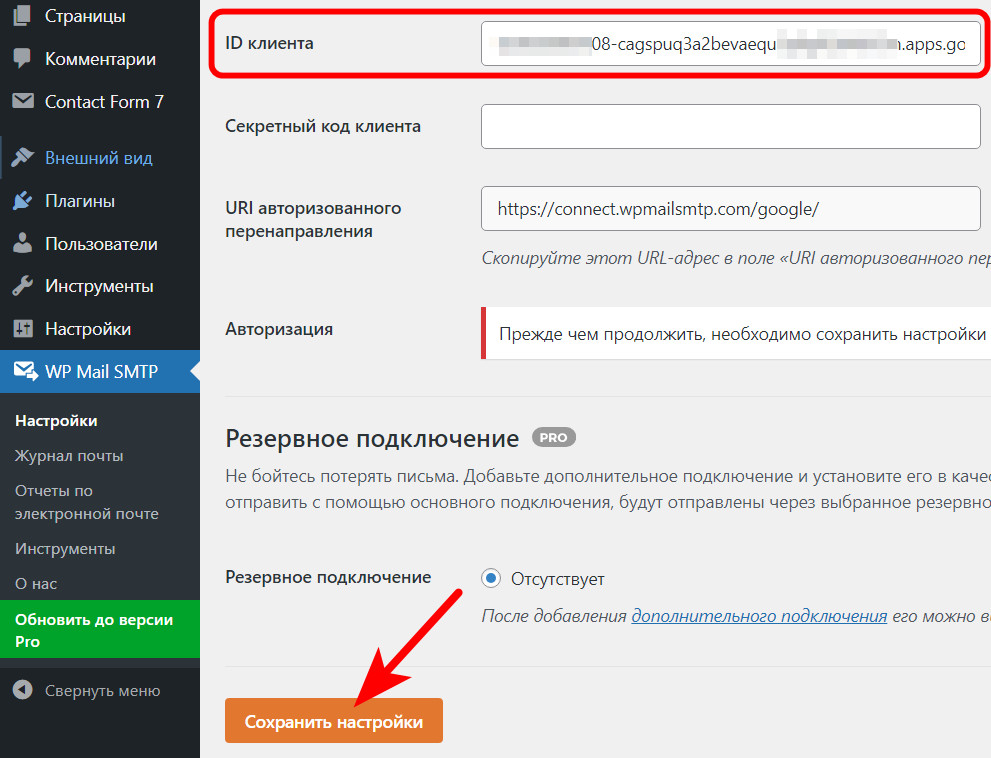The image size is (991, 758).
Task: Click the Plugins plug icon
Action: (x=23, y=201)
